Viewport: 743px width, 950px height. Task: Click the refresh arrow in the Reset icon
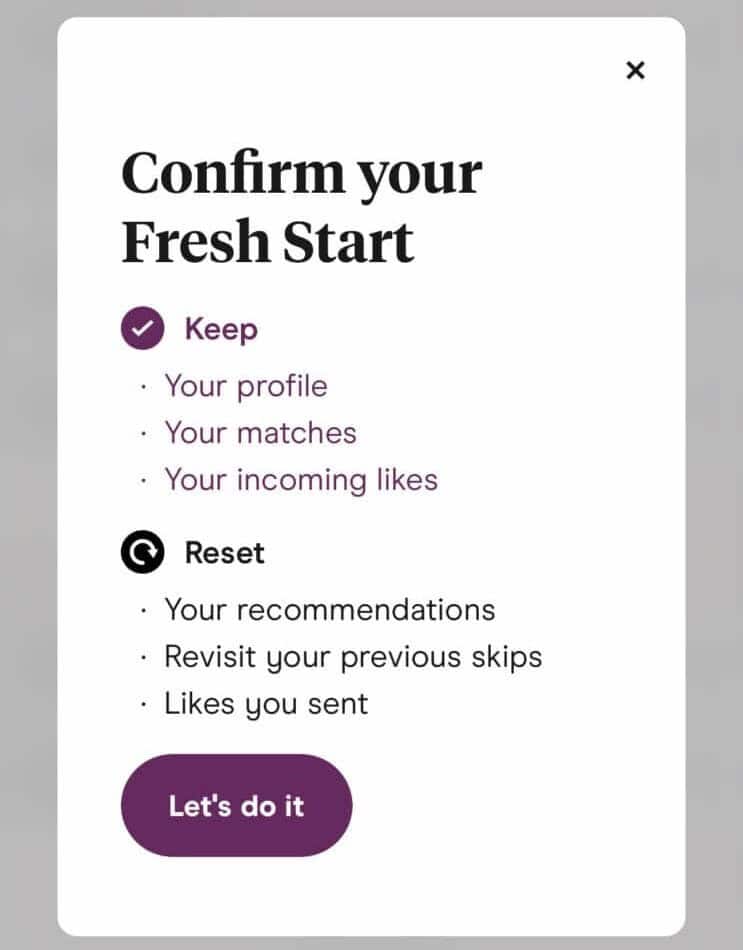point(141,551)
